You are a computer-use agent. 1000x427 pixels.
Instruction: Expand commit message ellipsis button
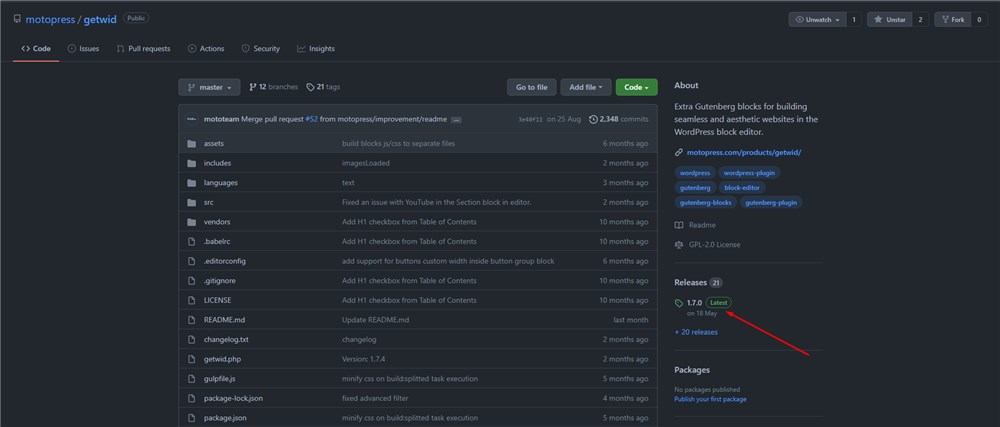(456, 120)
